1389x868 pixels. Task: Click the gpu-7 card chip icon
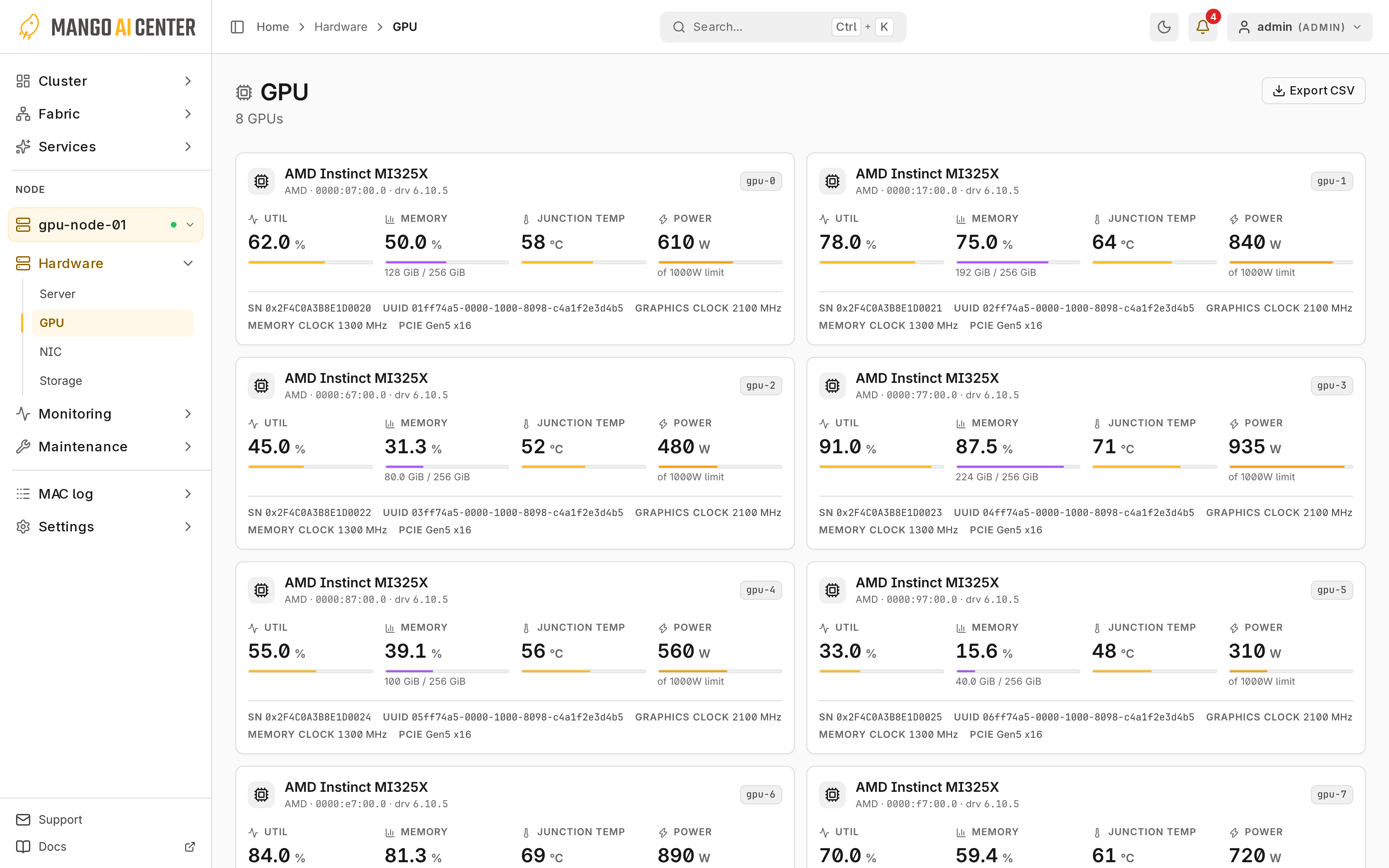click(832, 794)
